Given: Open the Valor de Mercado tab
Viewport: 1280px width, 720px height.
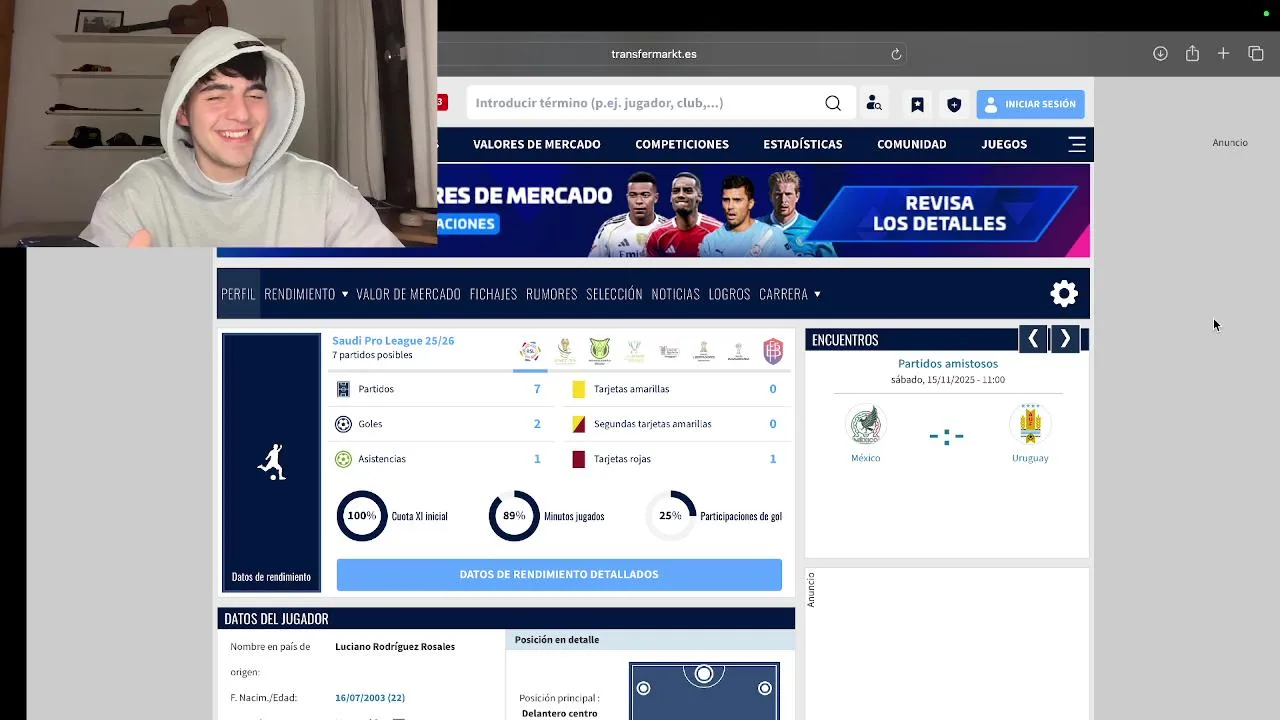Looking at the screenshot, I should [x=408, y=294].
